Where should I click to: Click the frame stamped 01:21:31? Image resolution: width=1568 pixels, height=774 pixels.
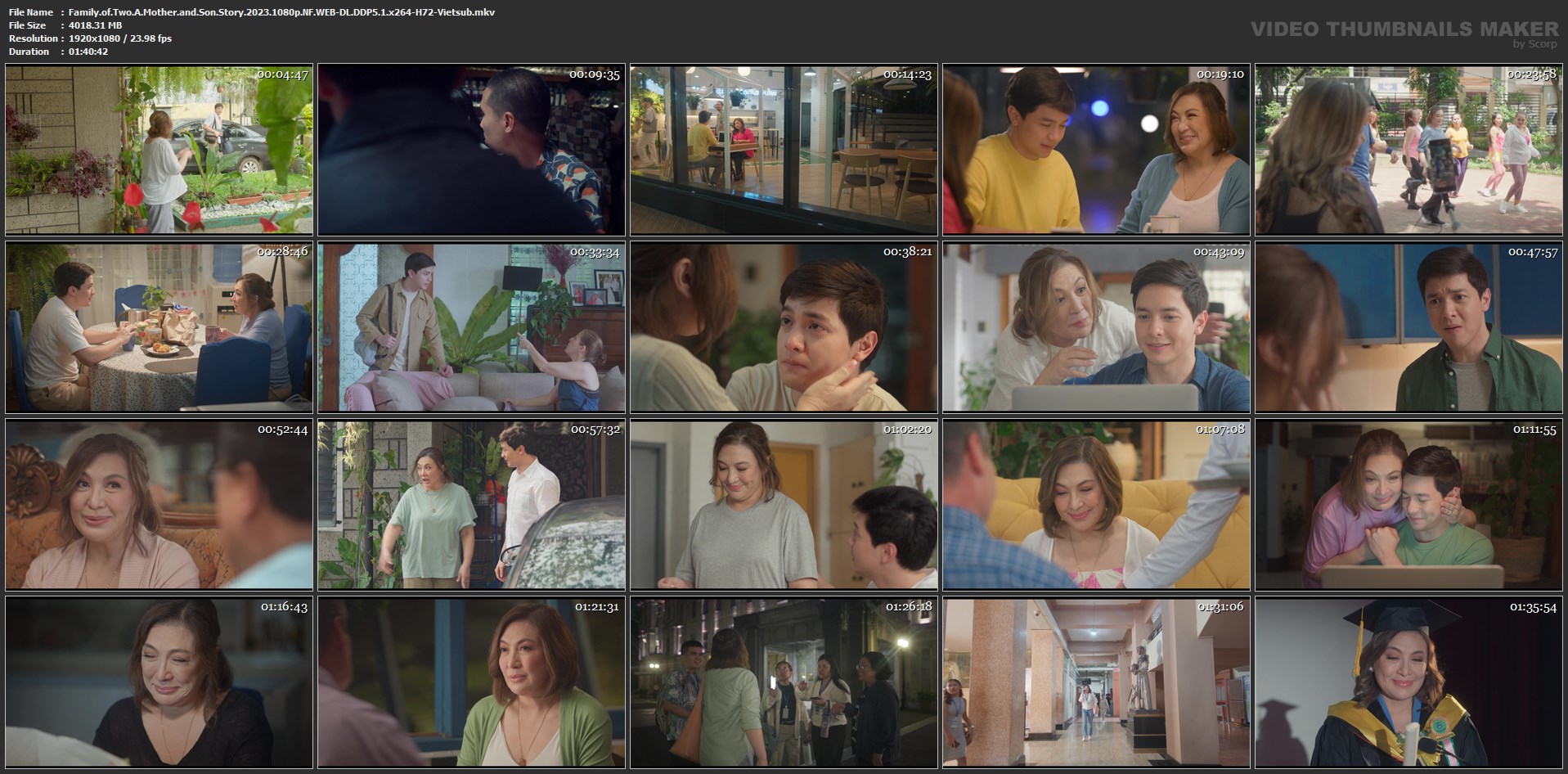tap(471, 682)
